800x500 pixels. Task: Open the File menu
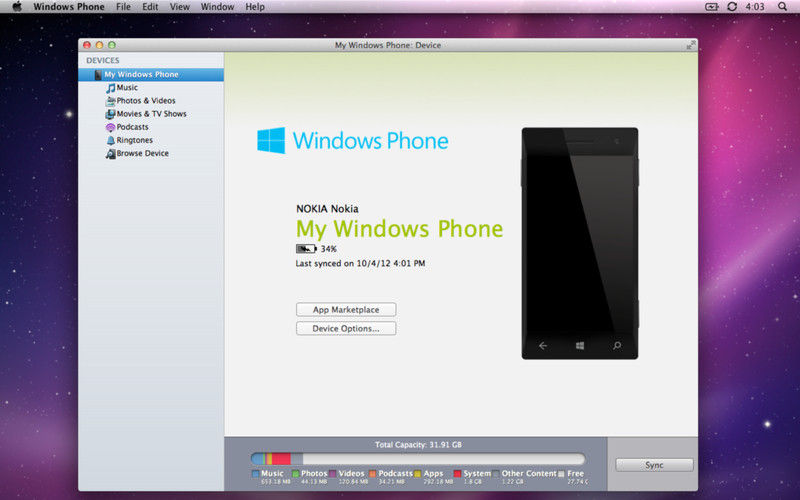(123, 7)
